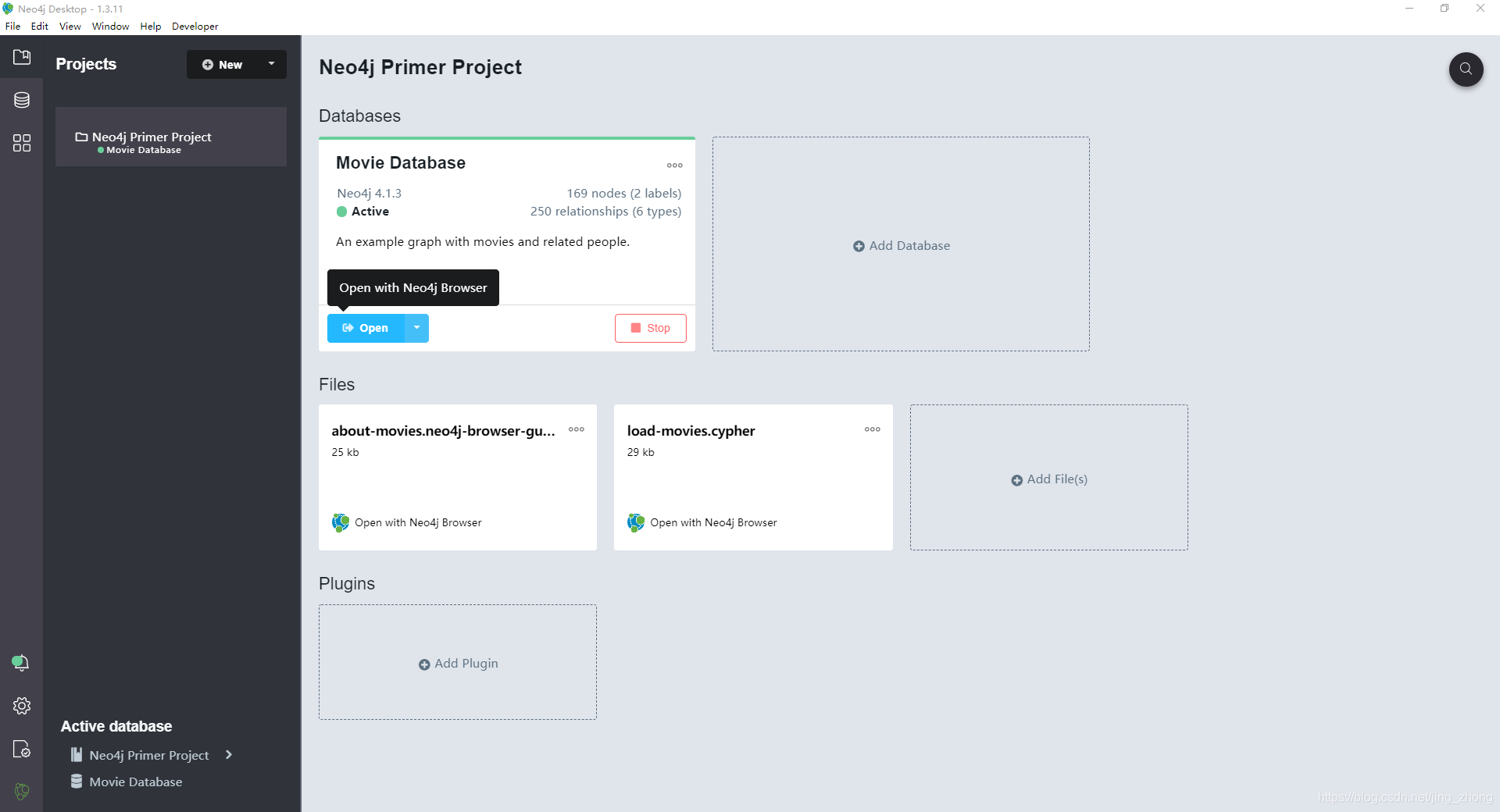Click the Neo4j Browser icon on load-movies card
Viewport: 1500px width, 812px height.
click(x=636, y=522)
